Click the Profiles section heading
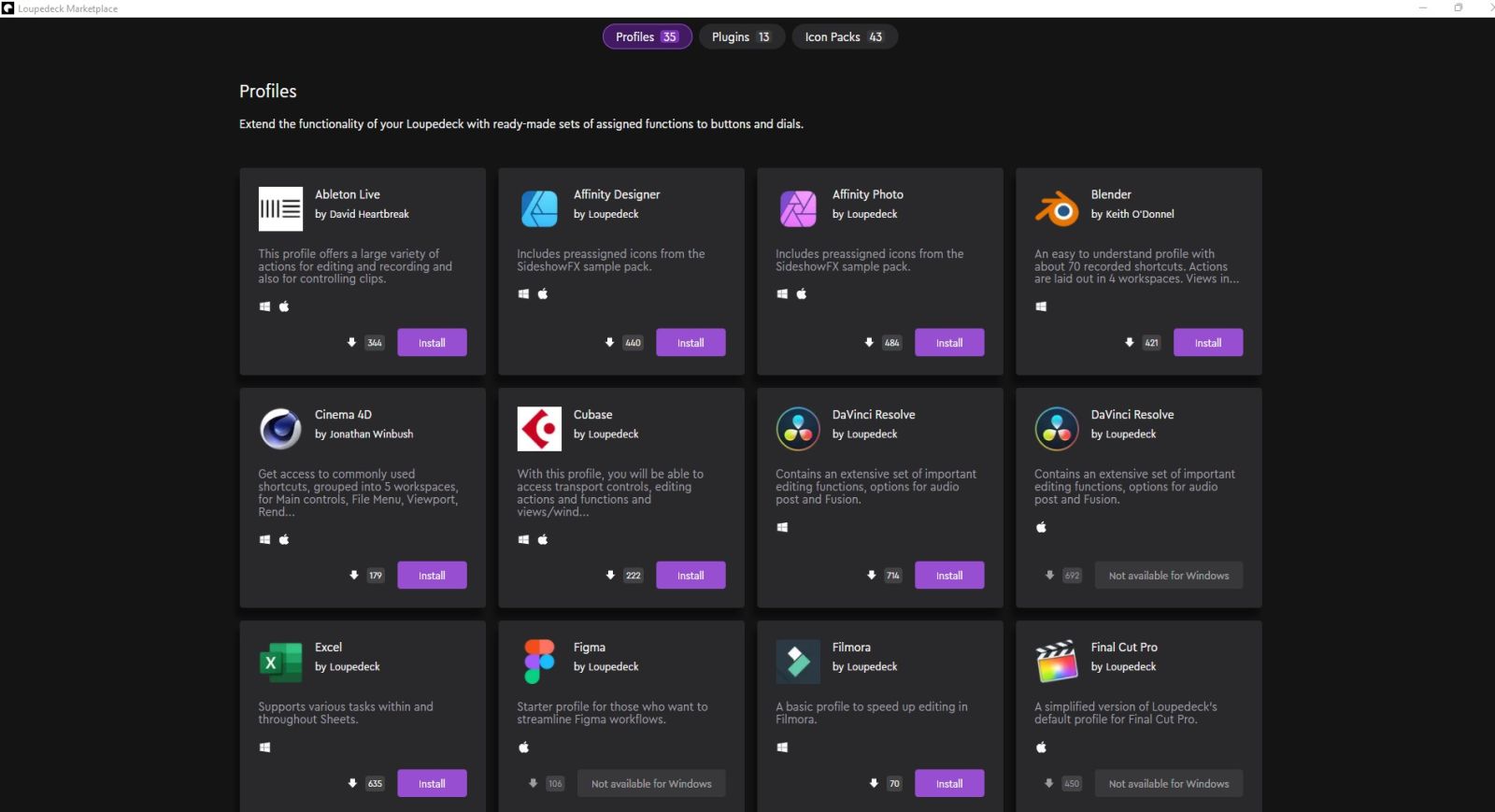Viewport: 1495px width, 812px height. click(268, 91)
